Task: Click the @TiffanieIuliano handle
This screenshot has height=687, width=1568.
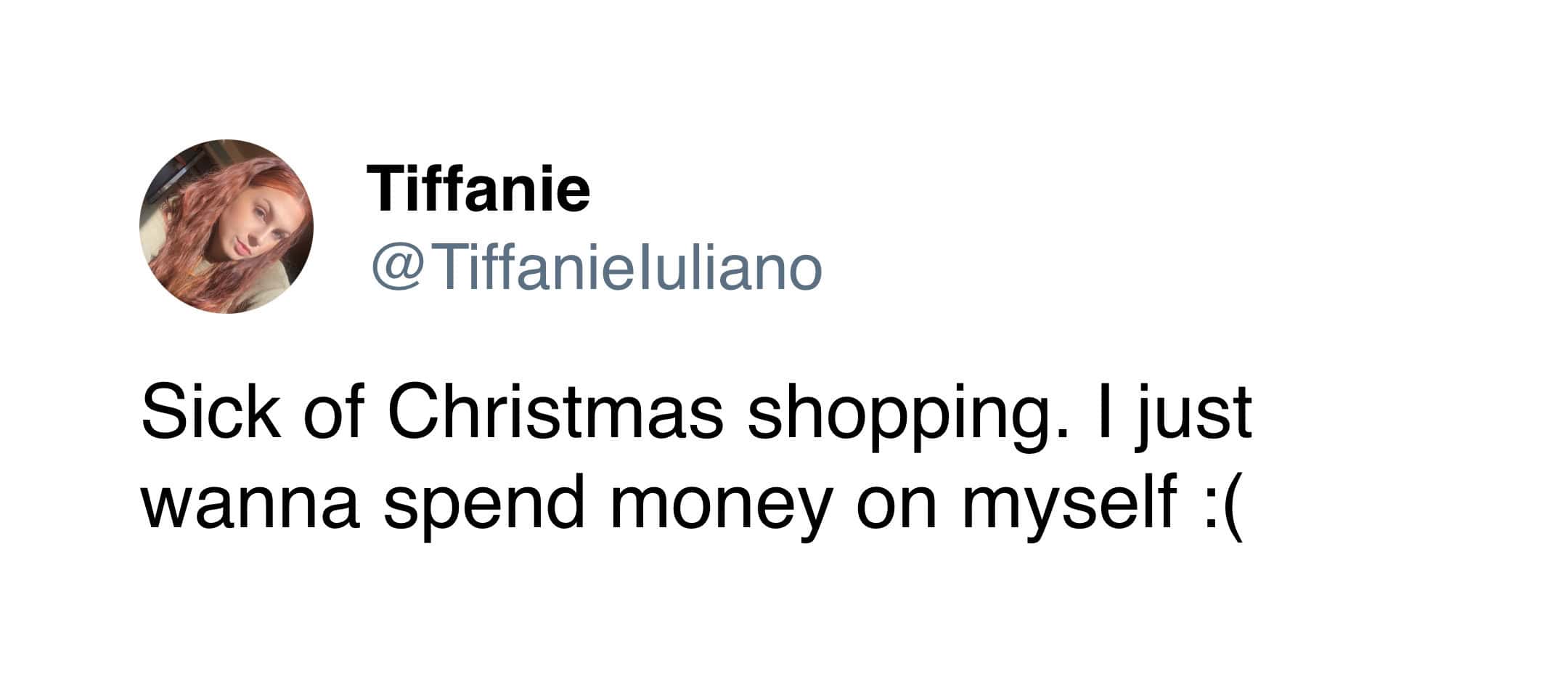Action: click(x=597, y=268)
